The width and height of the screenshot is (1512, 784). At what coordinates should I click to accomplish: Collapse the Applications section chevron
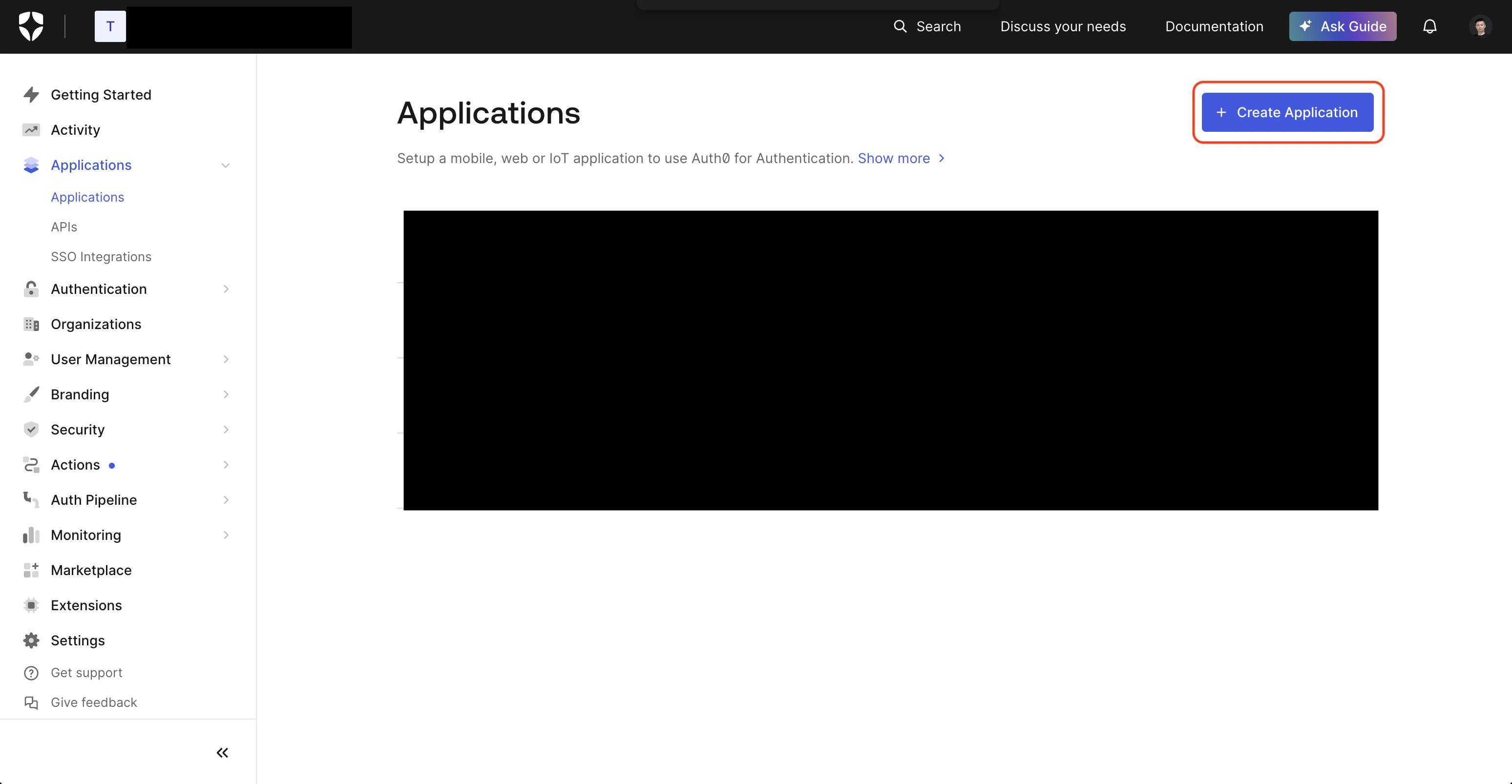pos(226,165)
